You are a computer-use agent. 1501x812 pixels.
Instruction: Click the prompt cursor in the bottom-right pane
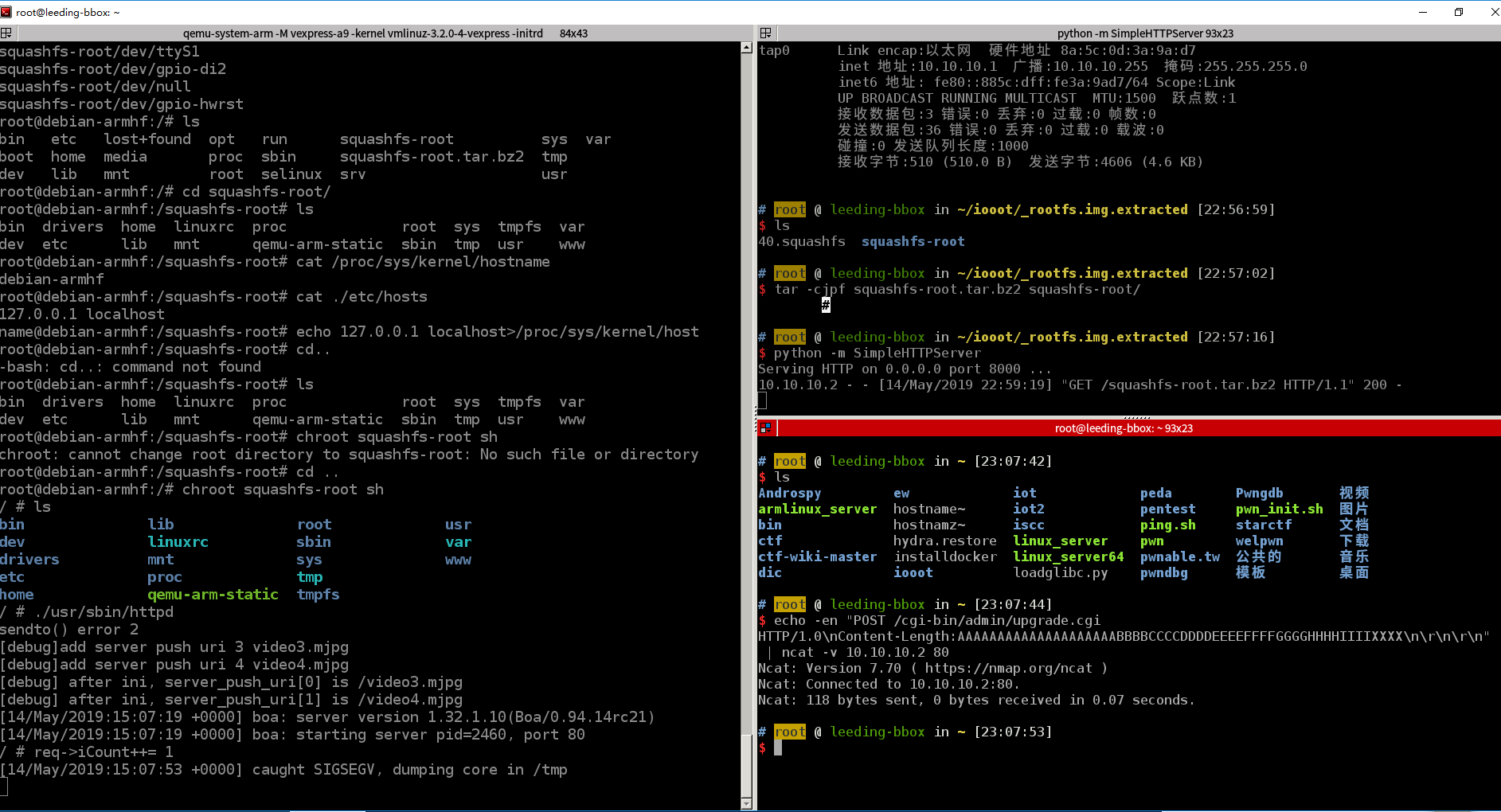(778, 748)
